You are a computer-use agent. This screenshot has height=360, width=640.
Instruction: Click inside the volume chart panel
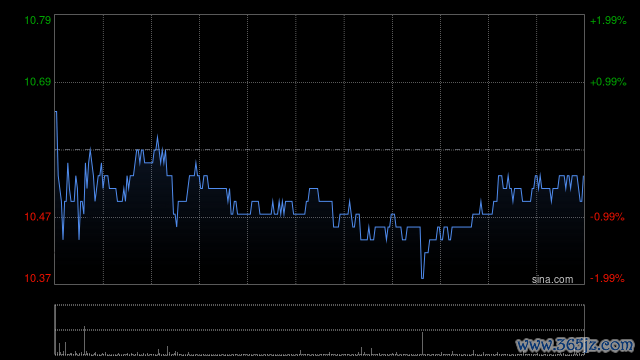(x=319, y=329)
